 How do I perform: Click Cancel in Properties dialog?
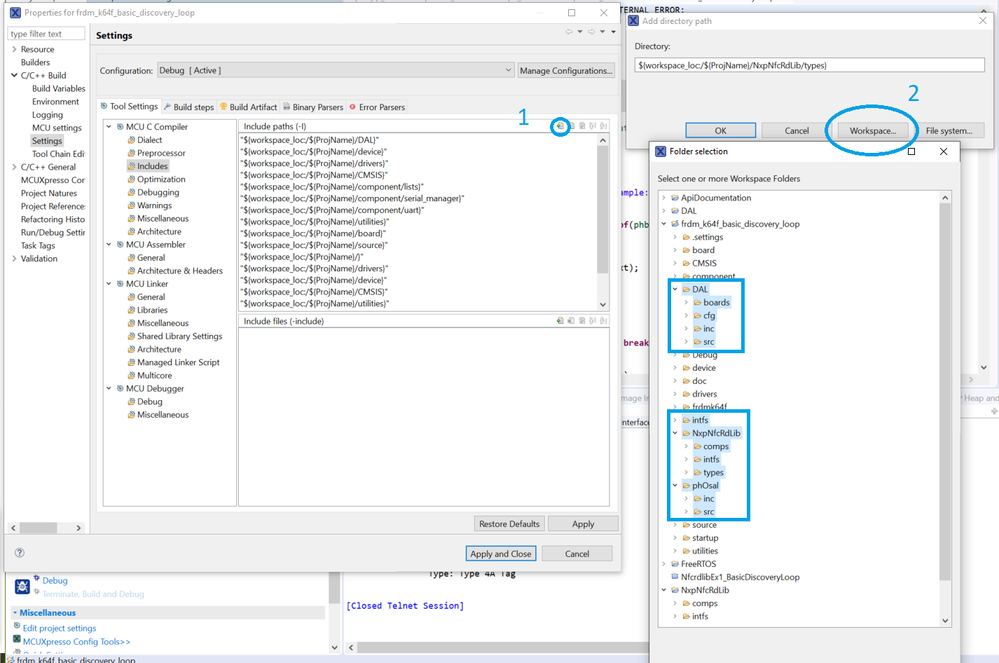577,553
